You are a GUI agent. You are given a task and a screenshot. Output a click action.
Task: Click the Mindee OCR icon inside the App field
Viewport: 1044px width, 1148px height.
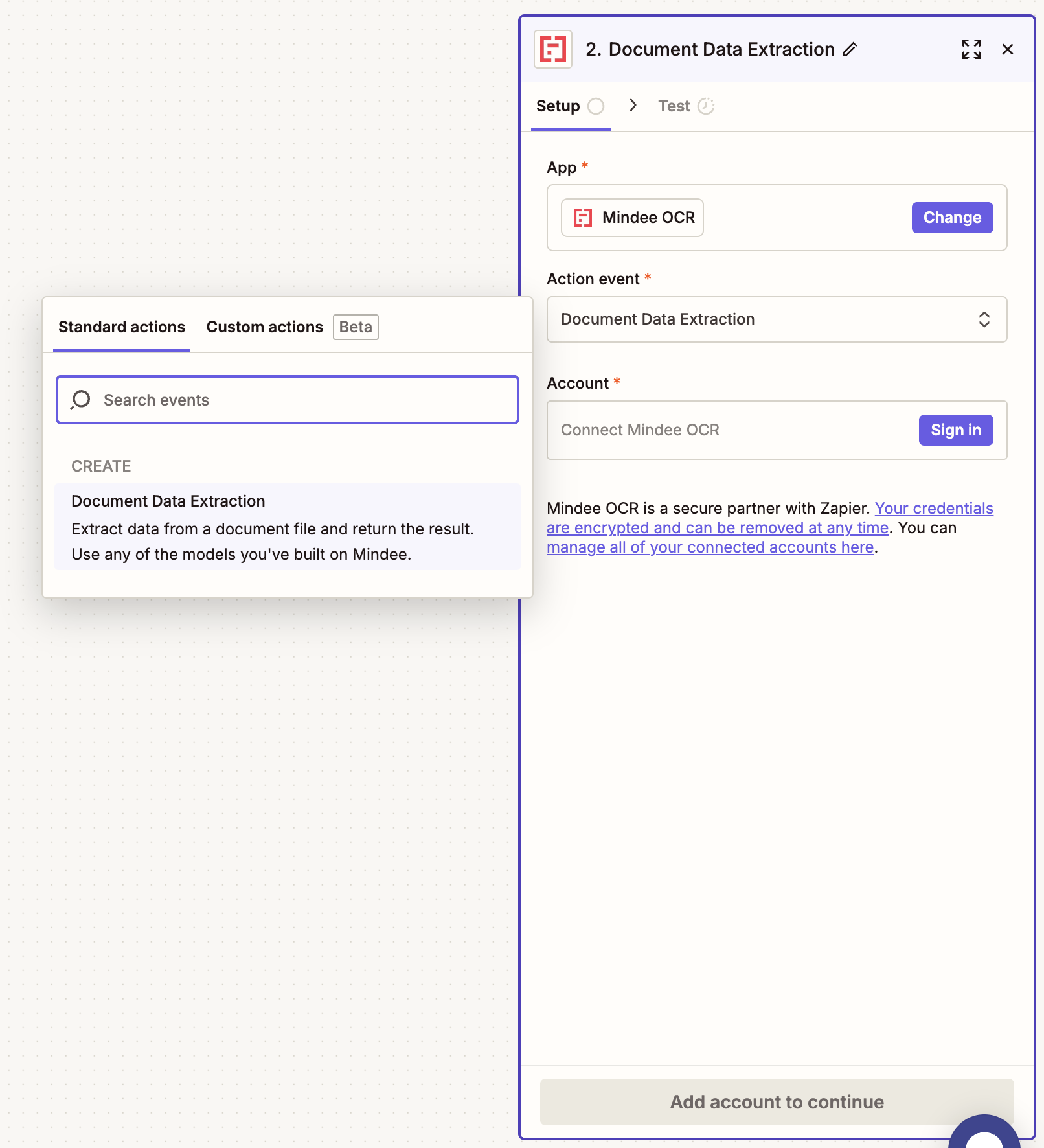click(583, 218)
